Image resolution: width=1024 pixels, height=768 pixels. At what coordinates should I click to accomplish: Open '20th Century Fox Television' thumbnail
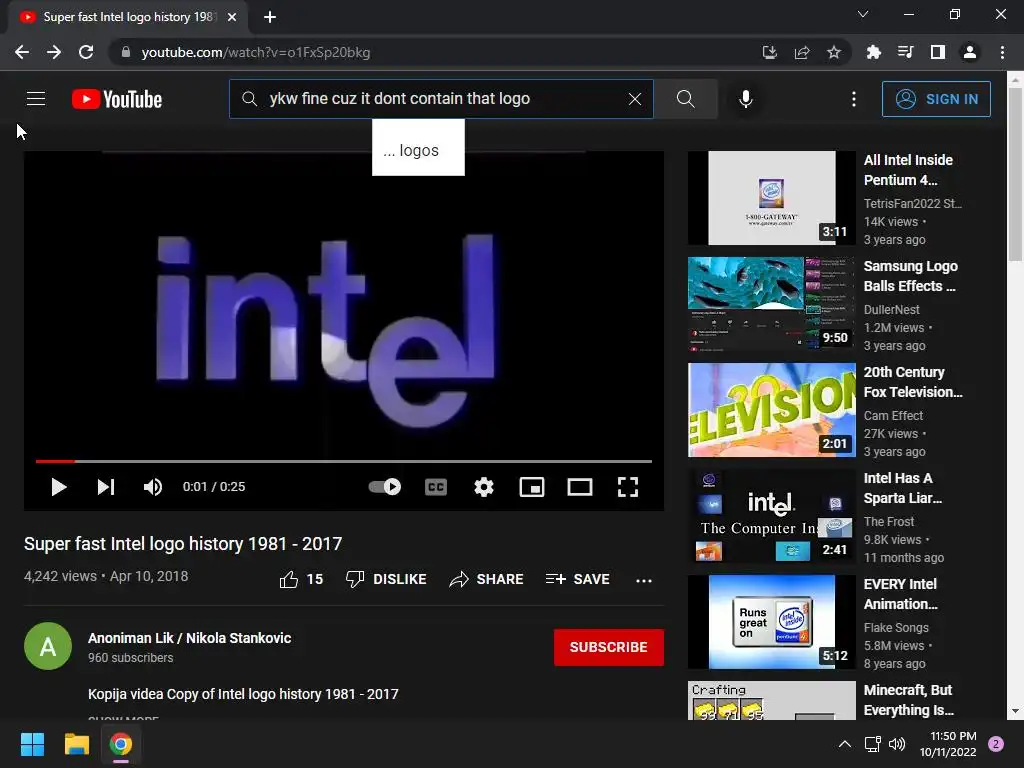[x=771, y=410]
